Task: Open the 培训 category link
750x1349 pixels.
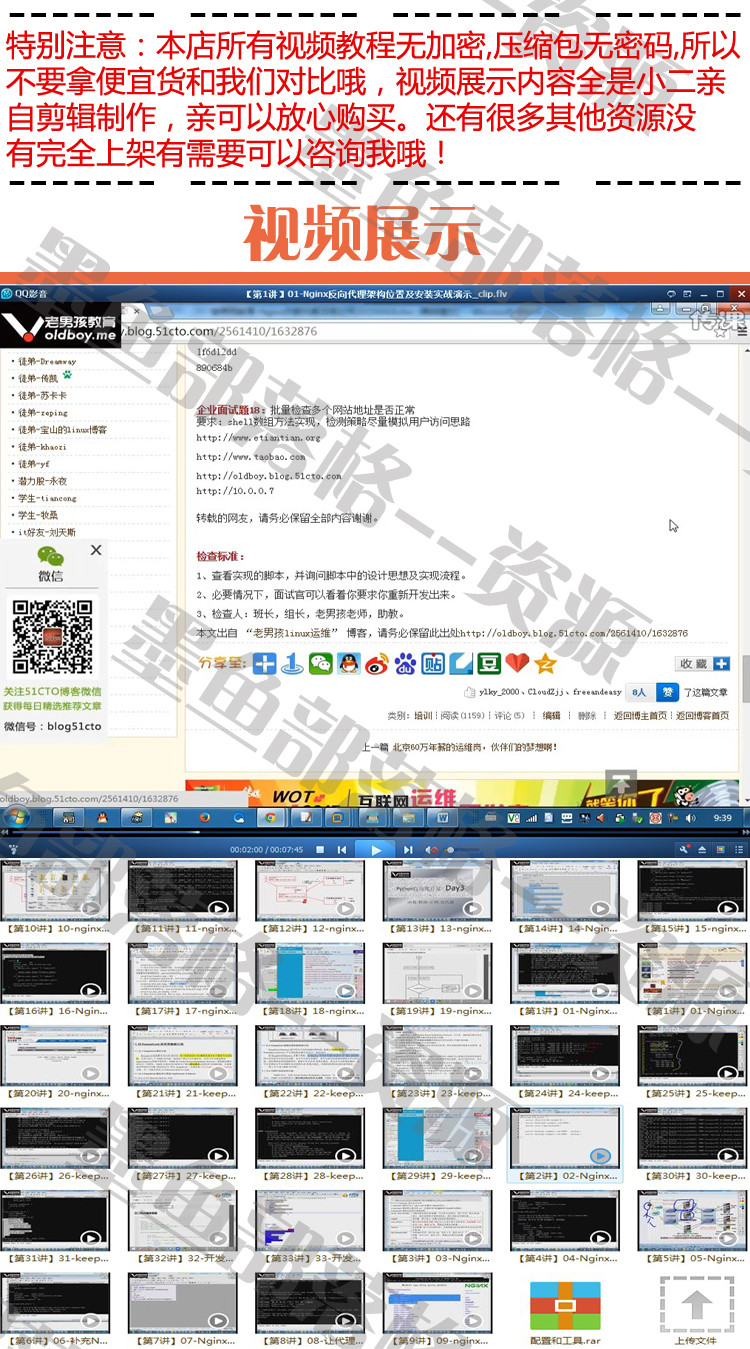Action: click(x=423, y=716)
